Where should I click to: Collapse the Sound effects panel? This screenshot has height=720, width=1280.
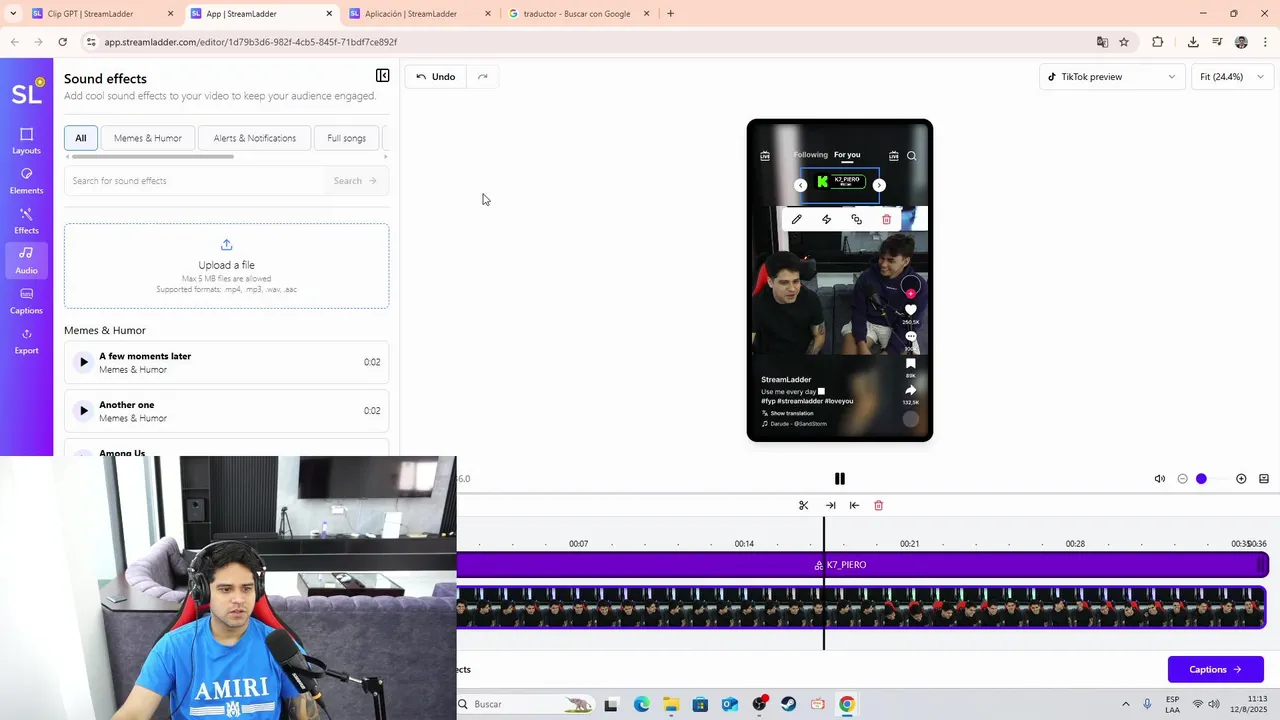click(382, 76)
